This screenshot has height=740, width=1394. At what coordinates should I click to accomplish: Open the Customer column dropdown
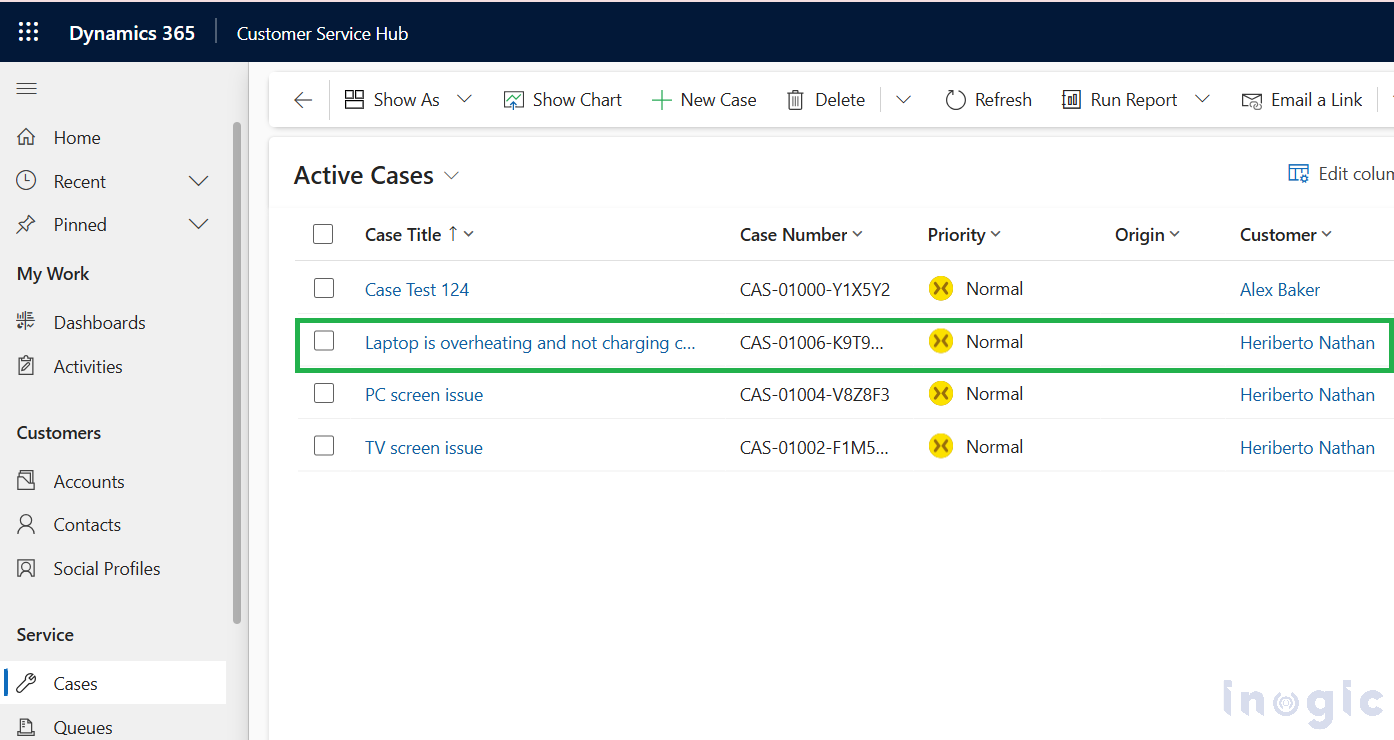(x=1327, y=234)
